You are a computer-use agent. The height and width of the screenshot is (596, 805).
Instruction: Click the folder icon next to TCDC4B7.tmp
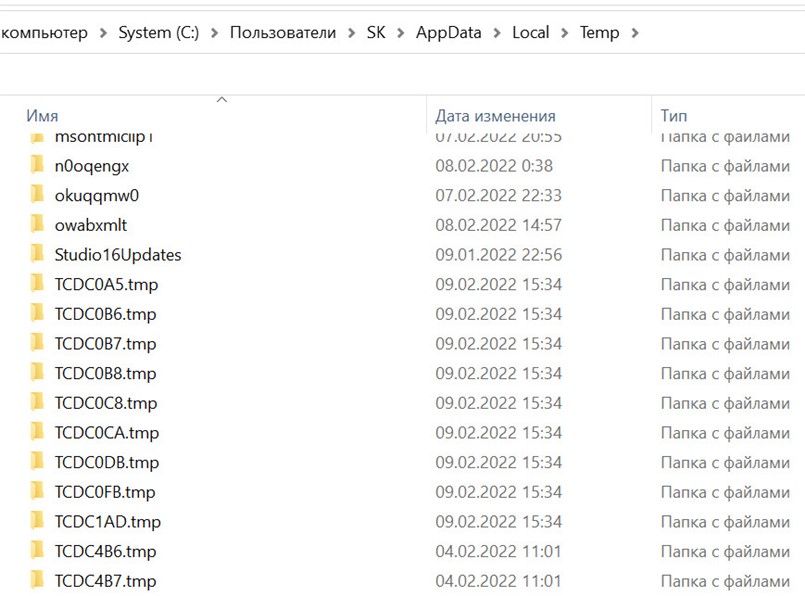(38, 580)
